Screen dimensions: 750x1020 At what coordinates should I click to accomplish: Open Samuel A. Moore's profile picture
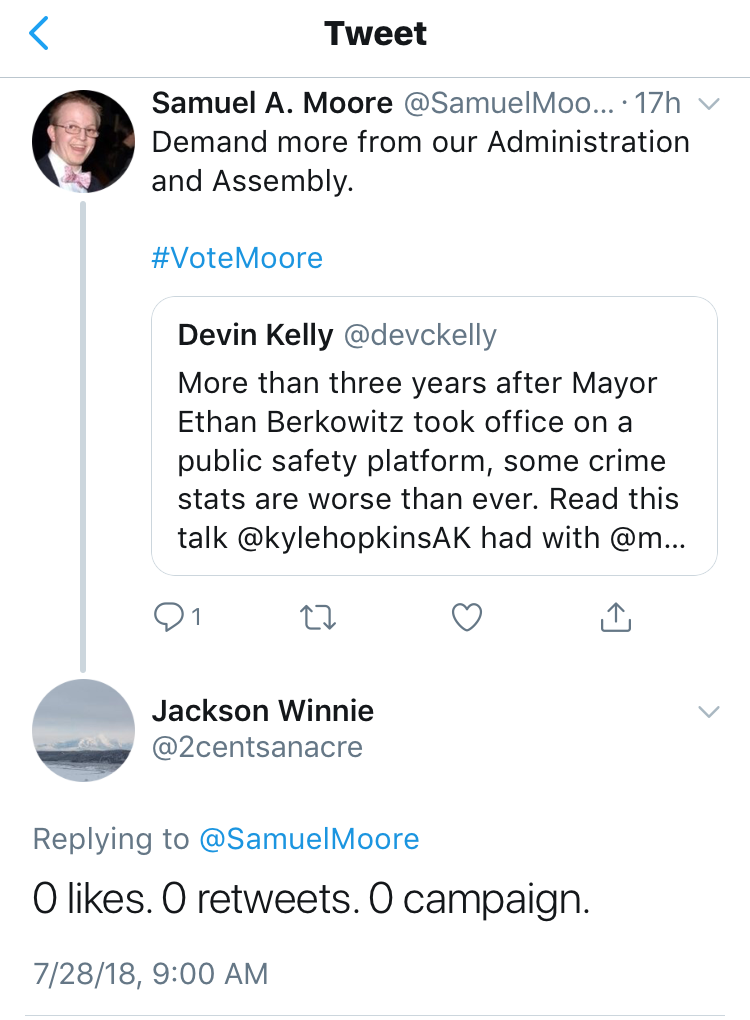pos(83,141)
